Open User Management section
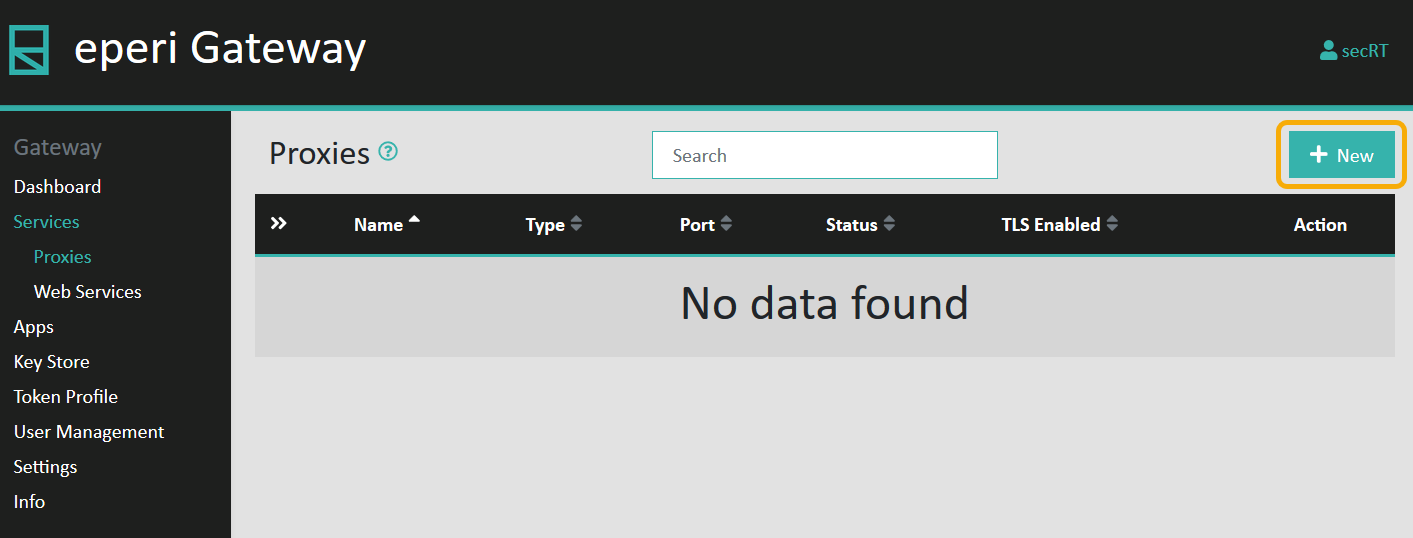The width and height of the screenshot is (1413, 538). tap(88, 432)
